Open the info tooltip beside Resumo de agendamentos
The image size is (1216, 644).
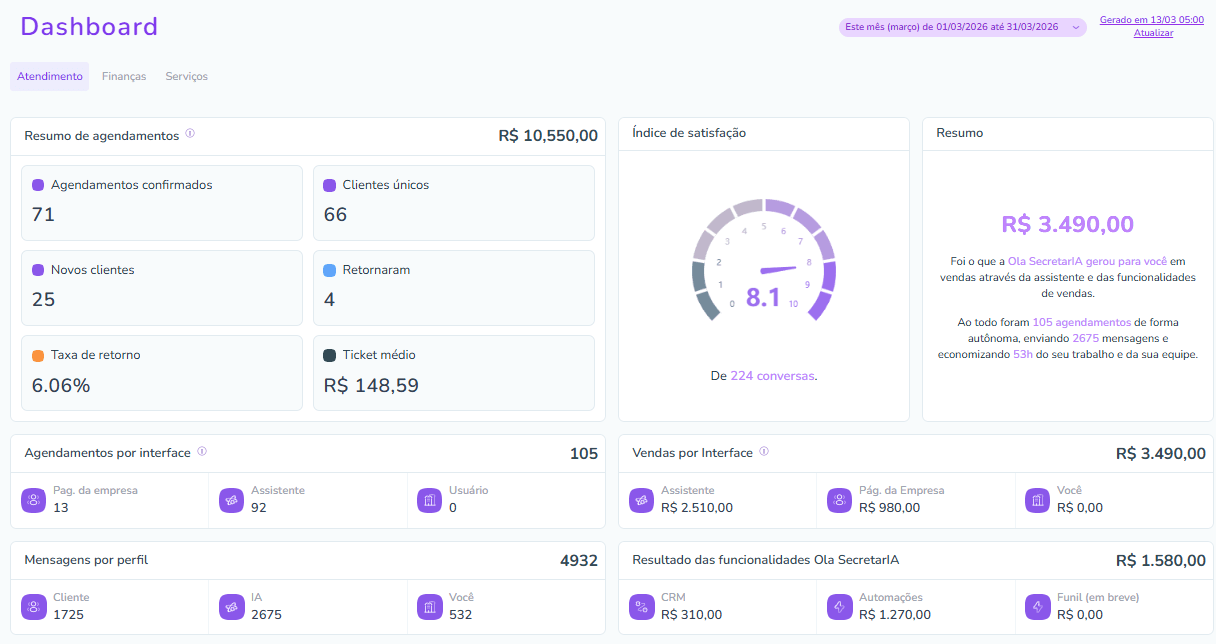tap(190, 132)
